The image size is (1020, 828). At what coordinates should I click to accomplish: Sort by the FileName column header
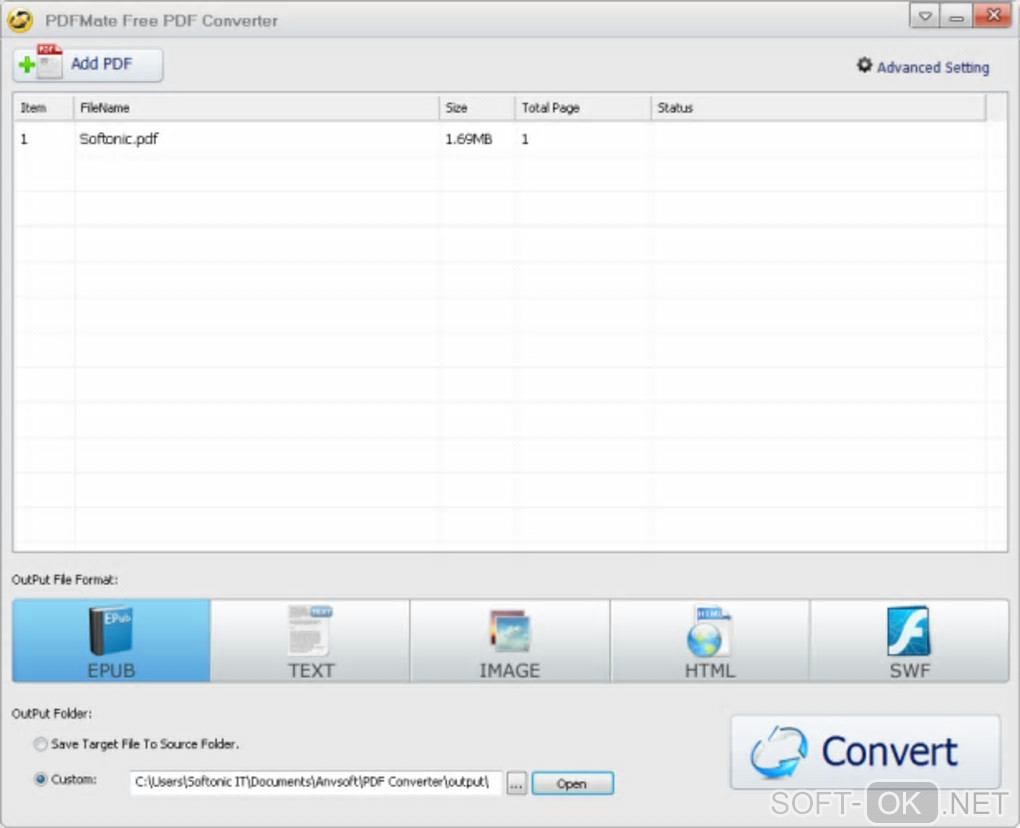[x=256, y=108]
